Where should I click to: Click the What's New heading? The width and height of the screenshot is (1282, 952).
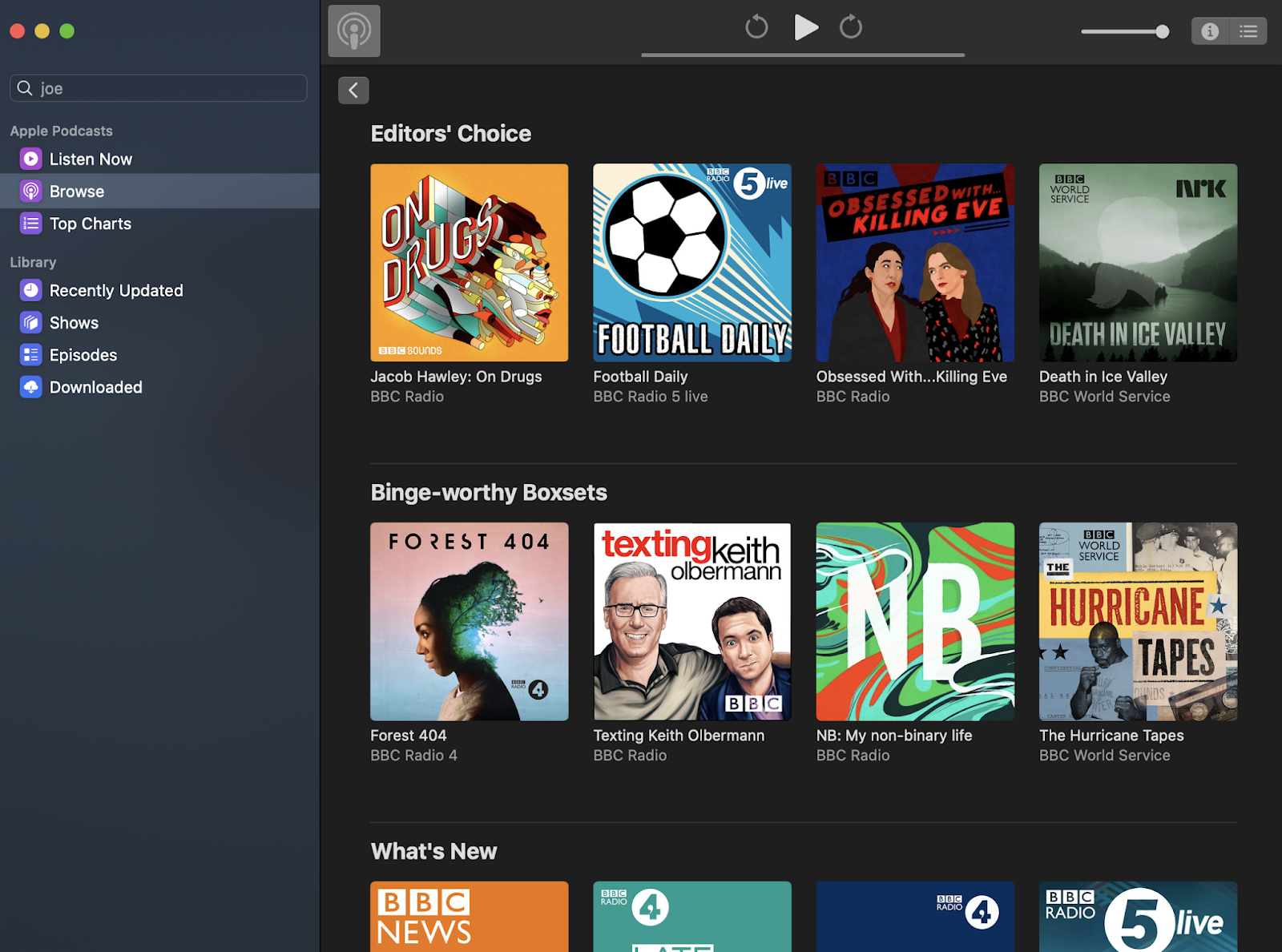[x=433, y=852]
